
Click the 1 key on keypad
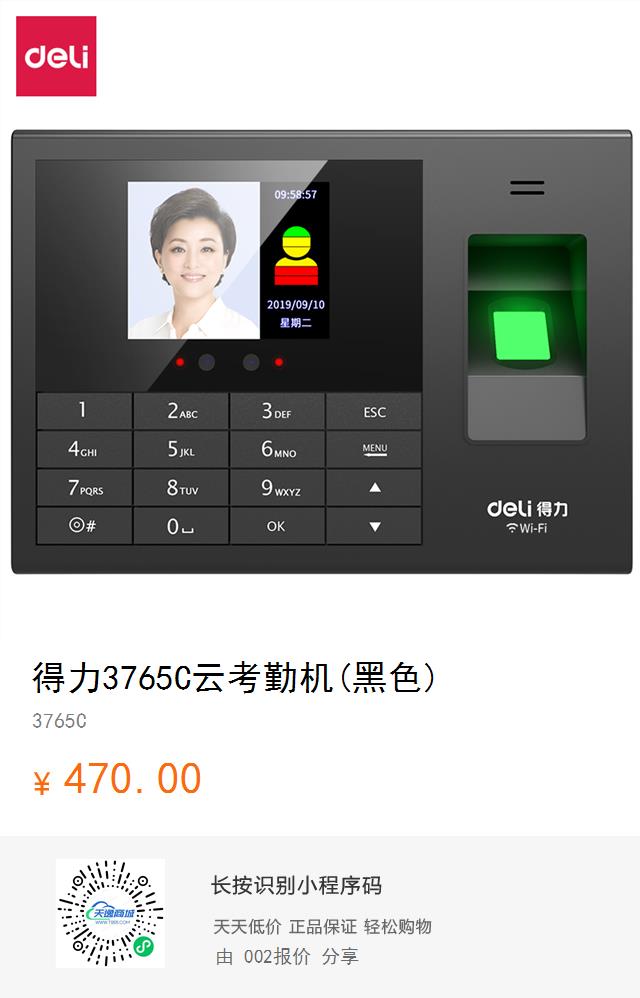84,411
